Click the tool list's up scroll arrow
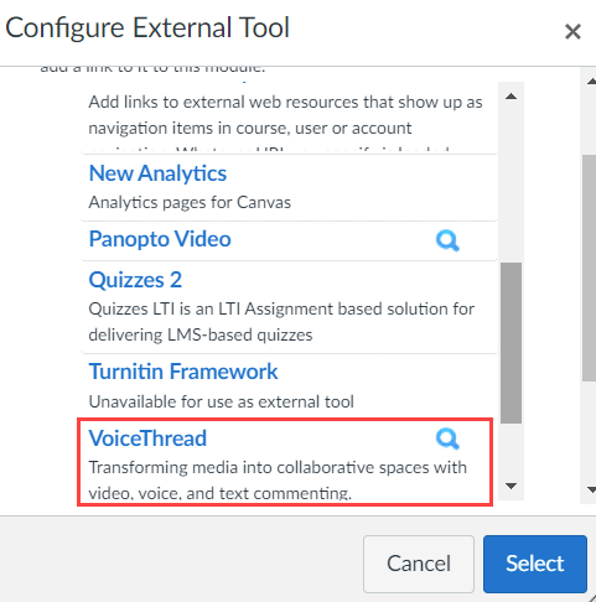The image size is (596, 602). [511, 96]
